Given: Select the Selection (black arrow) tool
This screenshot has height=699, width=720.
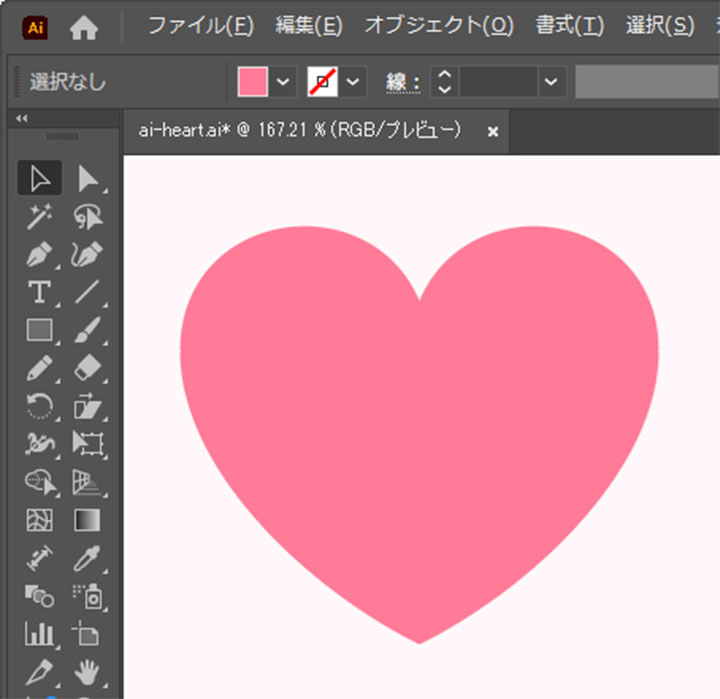Looking at the screenshot, I should tap(39, 178).
